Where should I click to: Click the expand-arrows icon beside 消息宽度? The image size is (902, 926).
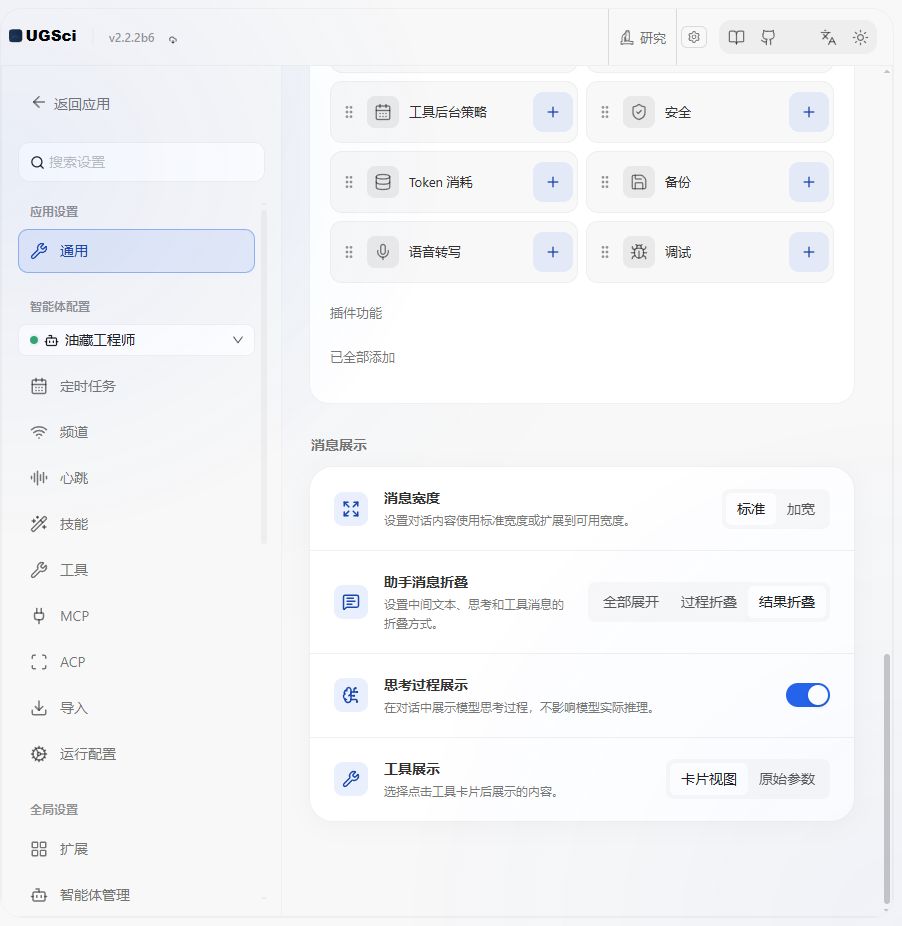[x=351, y=509]
